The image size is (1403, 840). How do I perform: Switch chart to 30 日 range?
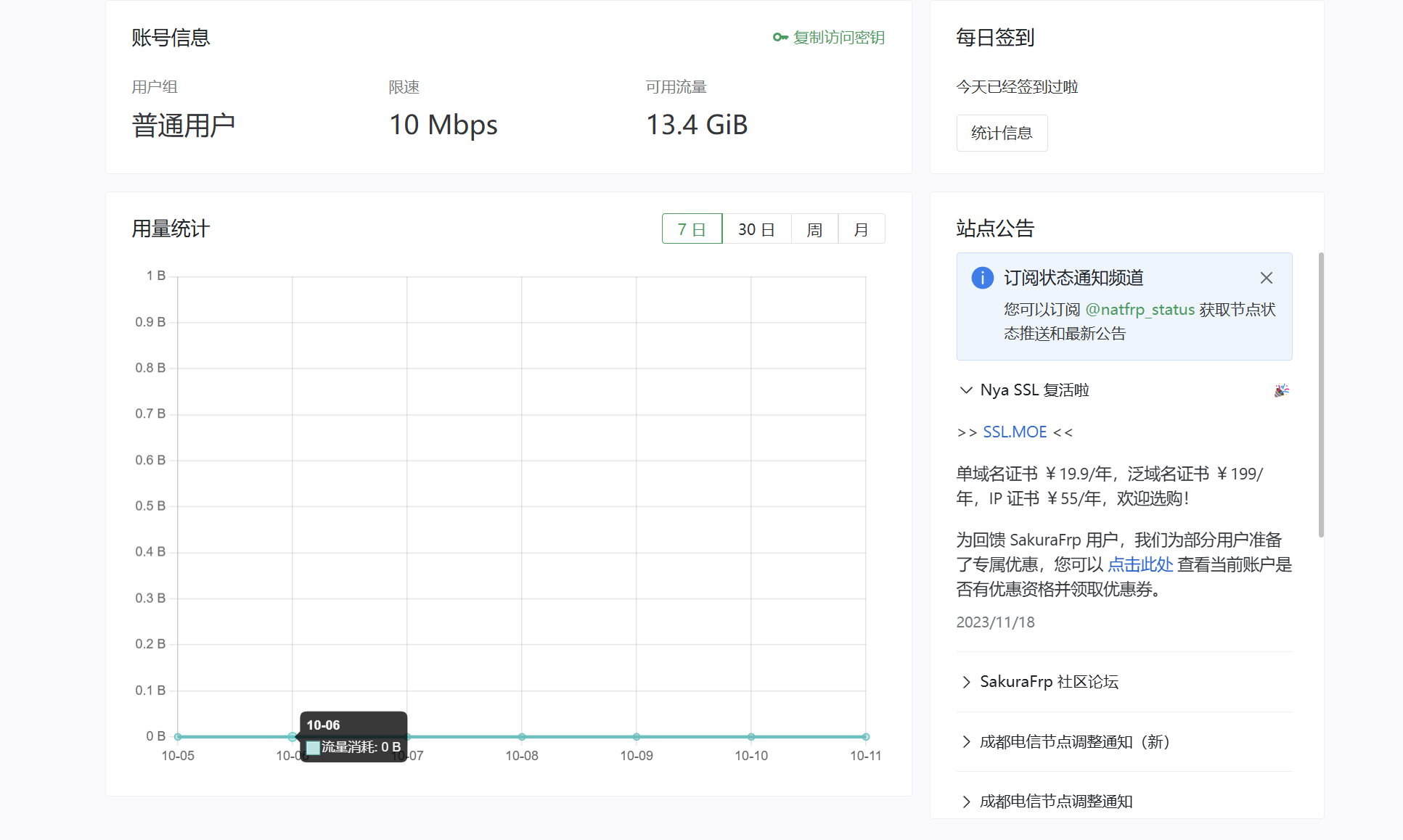pyautogui.click(x=756, y=228)
